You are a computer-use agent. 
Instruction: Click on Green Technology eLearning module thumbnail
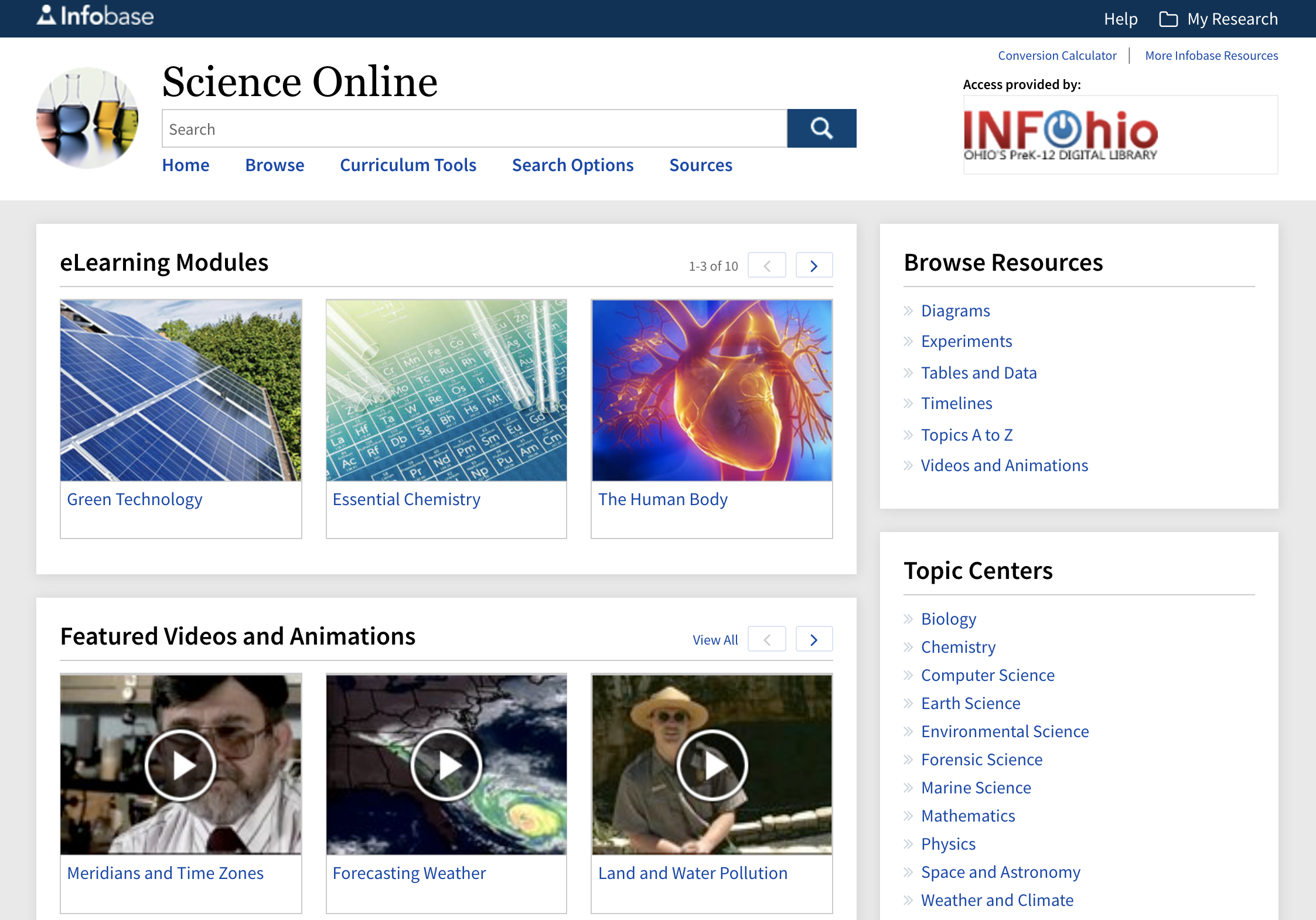[183, 389]
